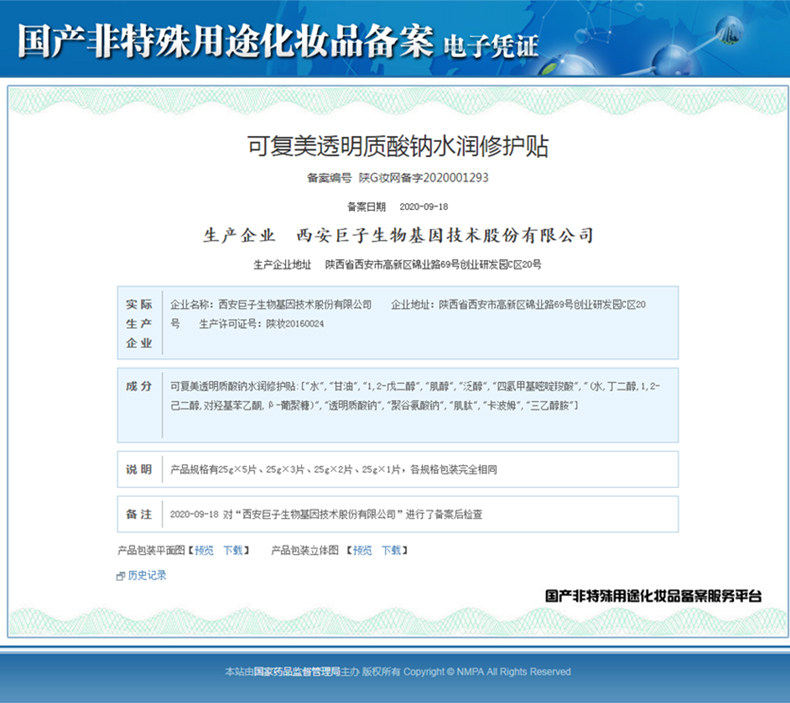Click the 历史记录 window icon
This screenshot has width=790, height=703.
pyautogui.click(x=120, y=576)
